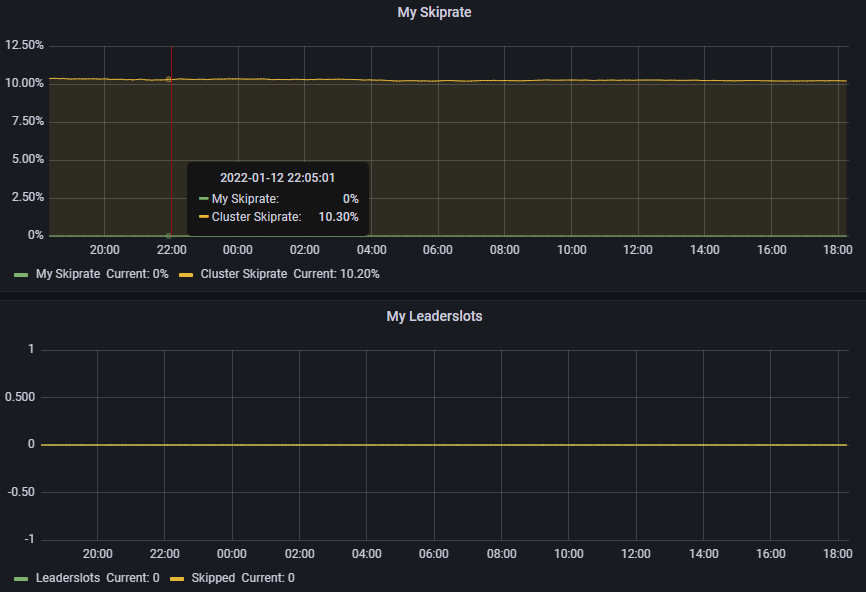
Task: Click the 1 y-axis label in Leaderslots
Action: [31, 349]
